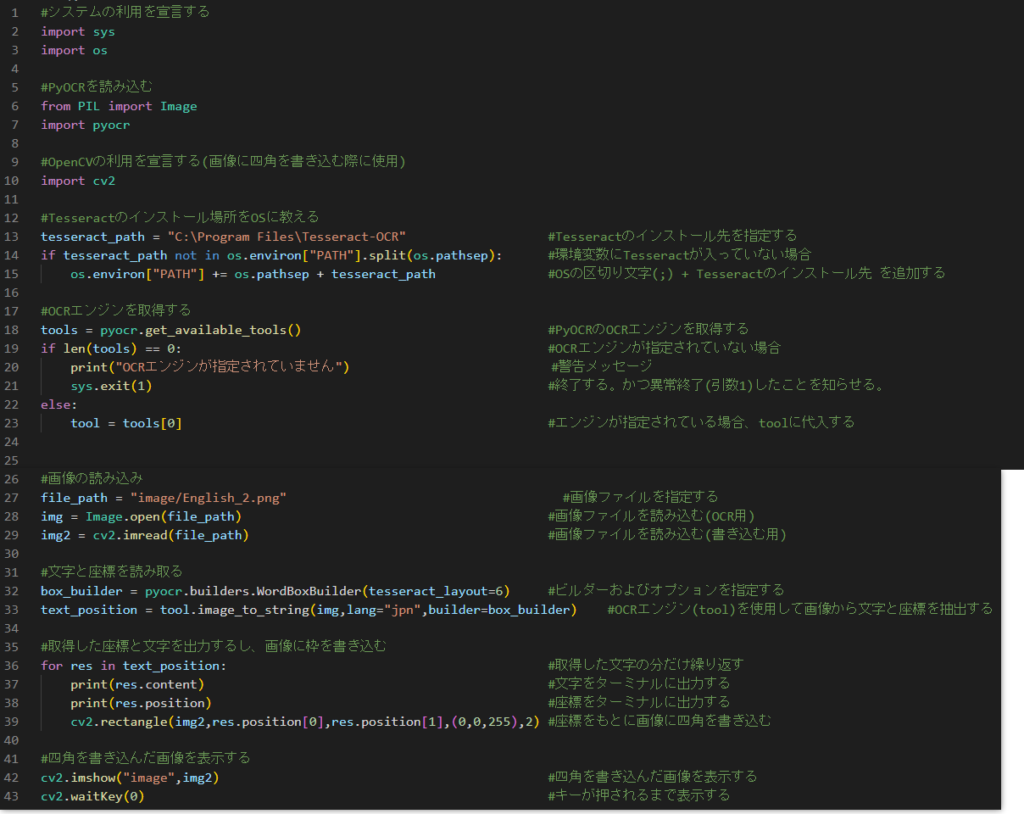Click comment '#PyOCRを読み込む' on line 5
Screen dimensions: 1024x814
click(97, 87)
